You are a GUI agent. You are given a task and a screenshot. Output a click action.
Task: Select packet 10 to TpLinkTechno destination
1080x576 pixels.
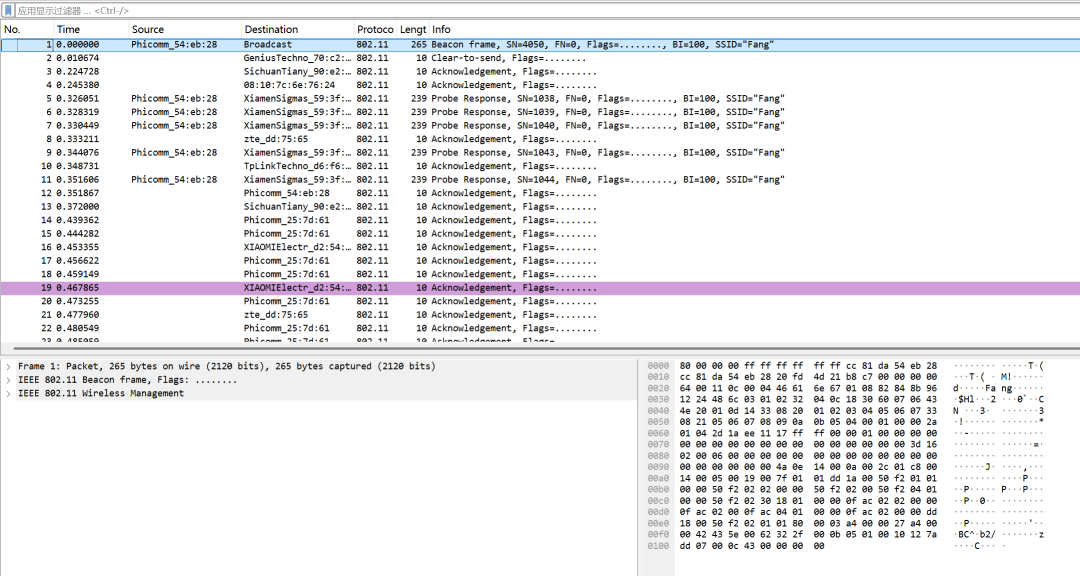point(540,166)
